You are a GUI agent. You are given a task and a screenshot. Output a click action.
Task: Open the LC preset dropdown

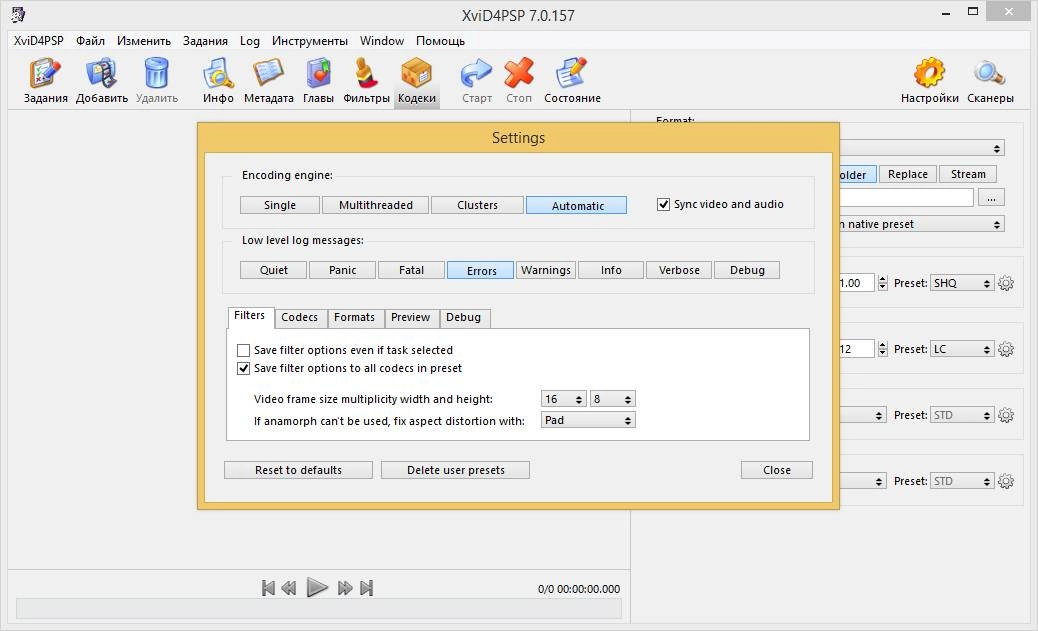[962, 349]
